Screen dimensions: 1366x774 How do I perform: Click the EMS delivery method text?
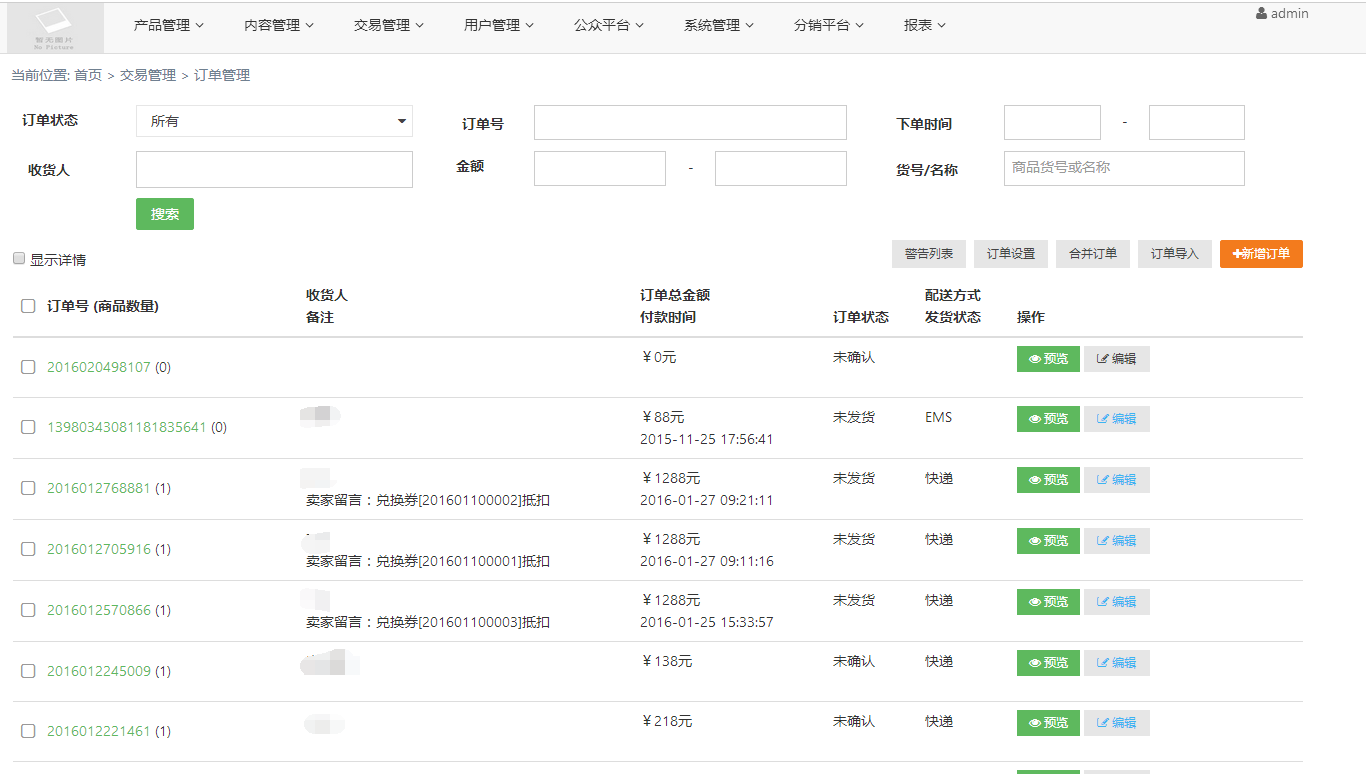point(938,417)
